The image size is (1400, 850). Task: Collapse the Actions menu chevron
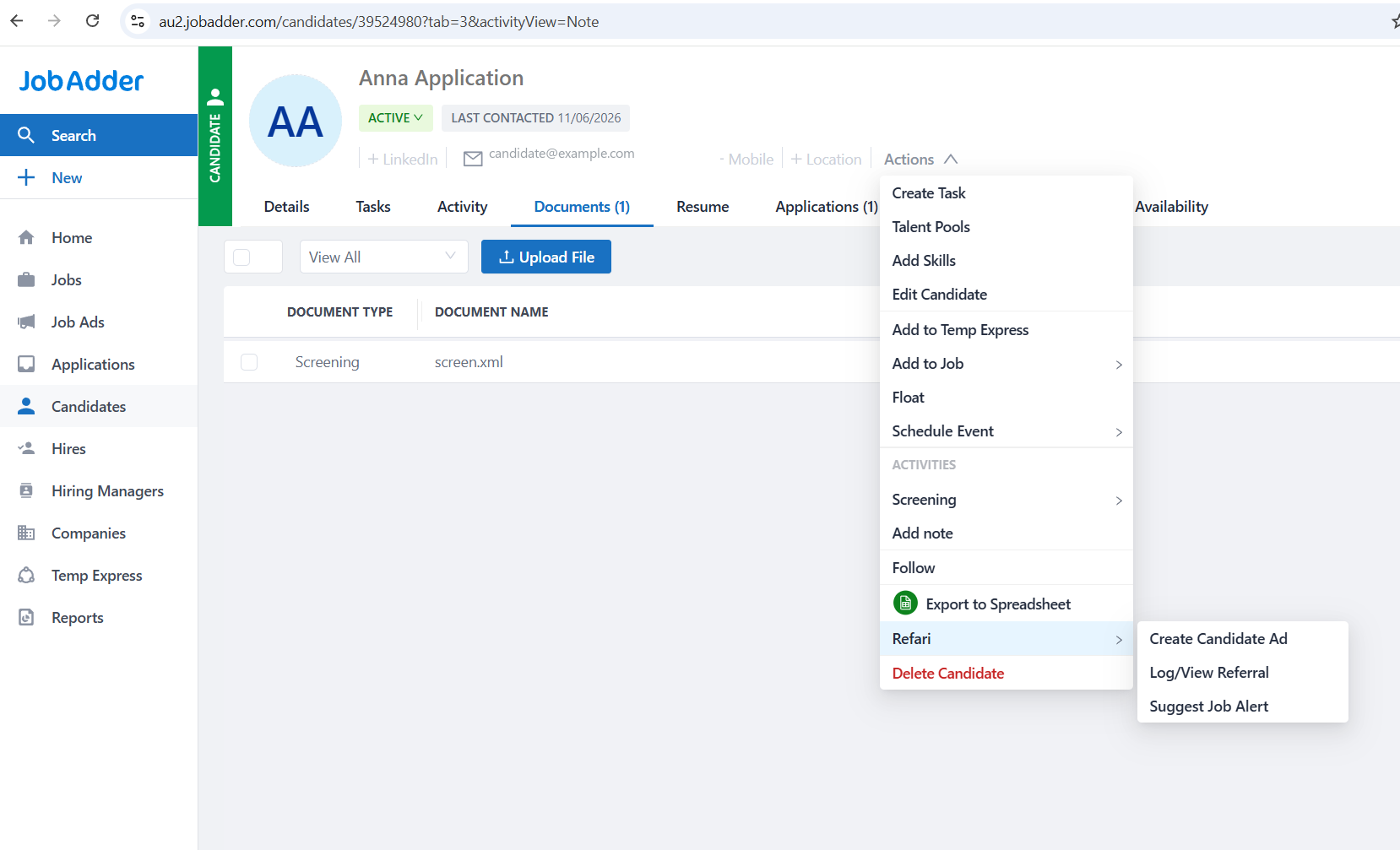pyautogui.click(x=951, y=159)
